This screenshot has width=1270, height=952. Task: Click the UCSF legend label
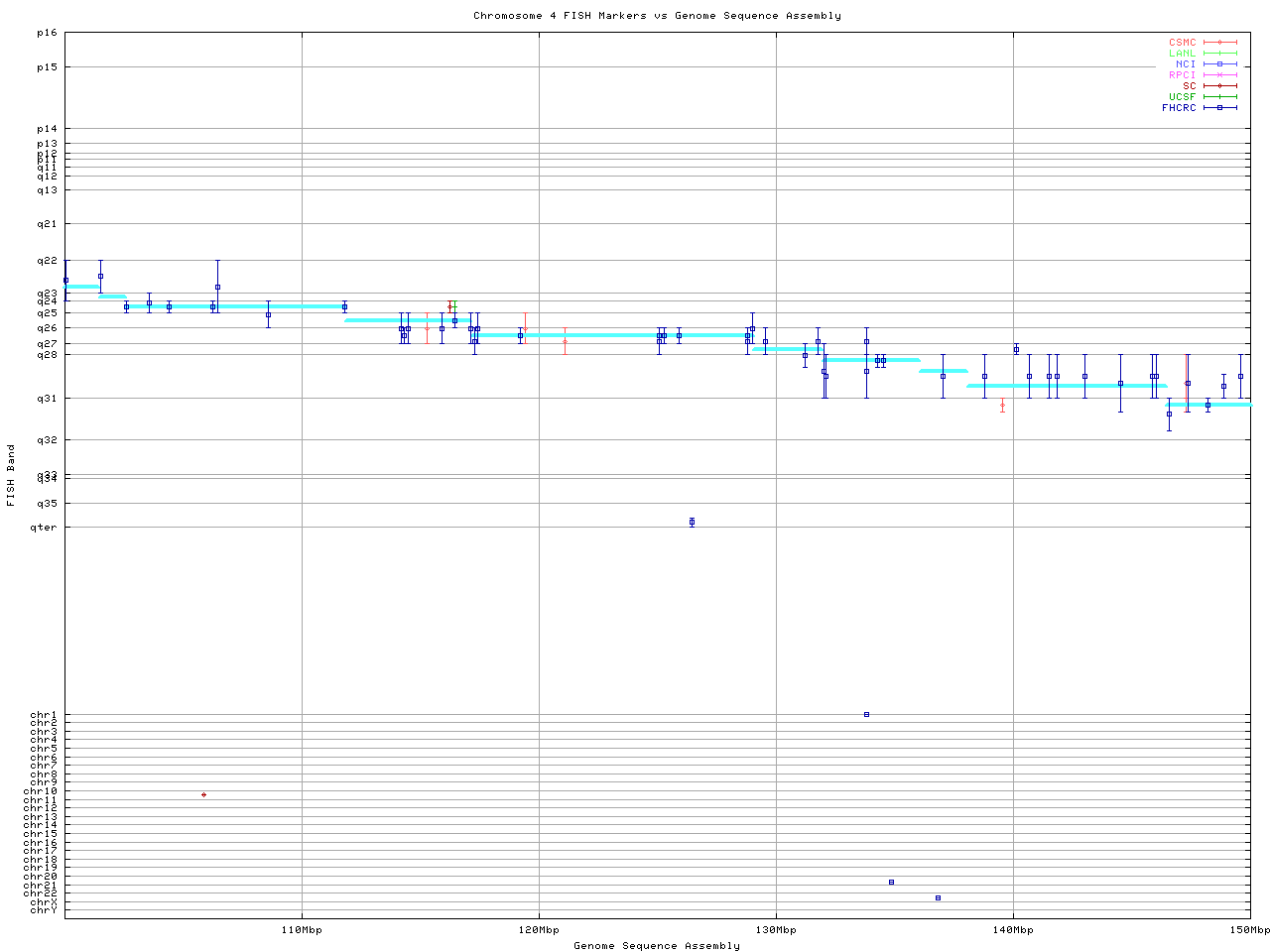click(1182, 97)
